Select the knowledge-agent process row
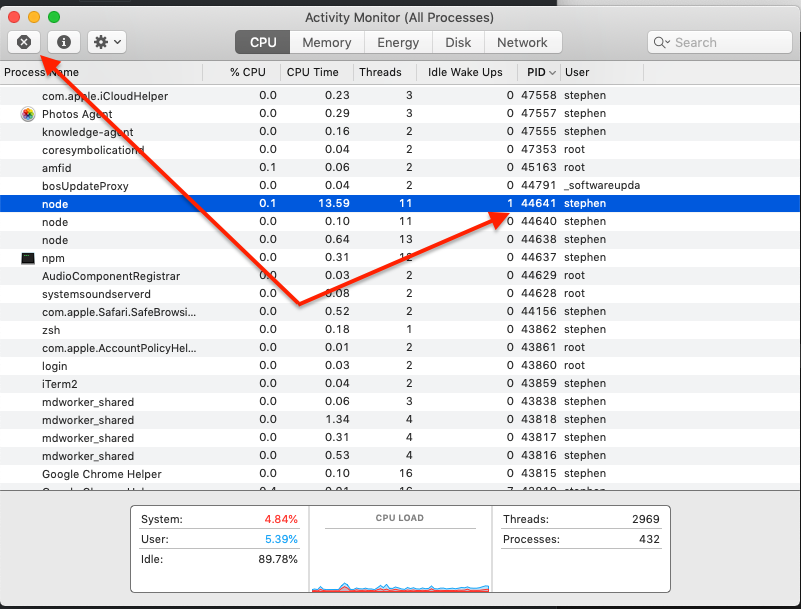This screenshot has width=801, height=609. [400, 131]
